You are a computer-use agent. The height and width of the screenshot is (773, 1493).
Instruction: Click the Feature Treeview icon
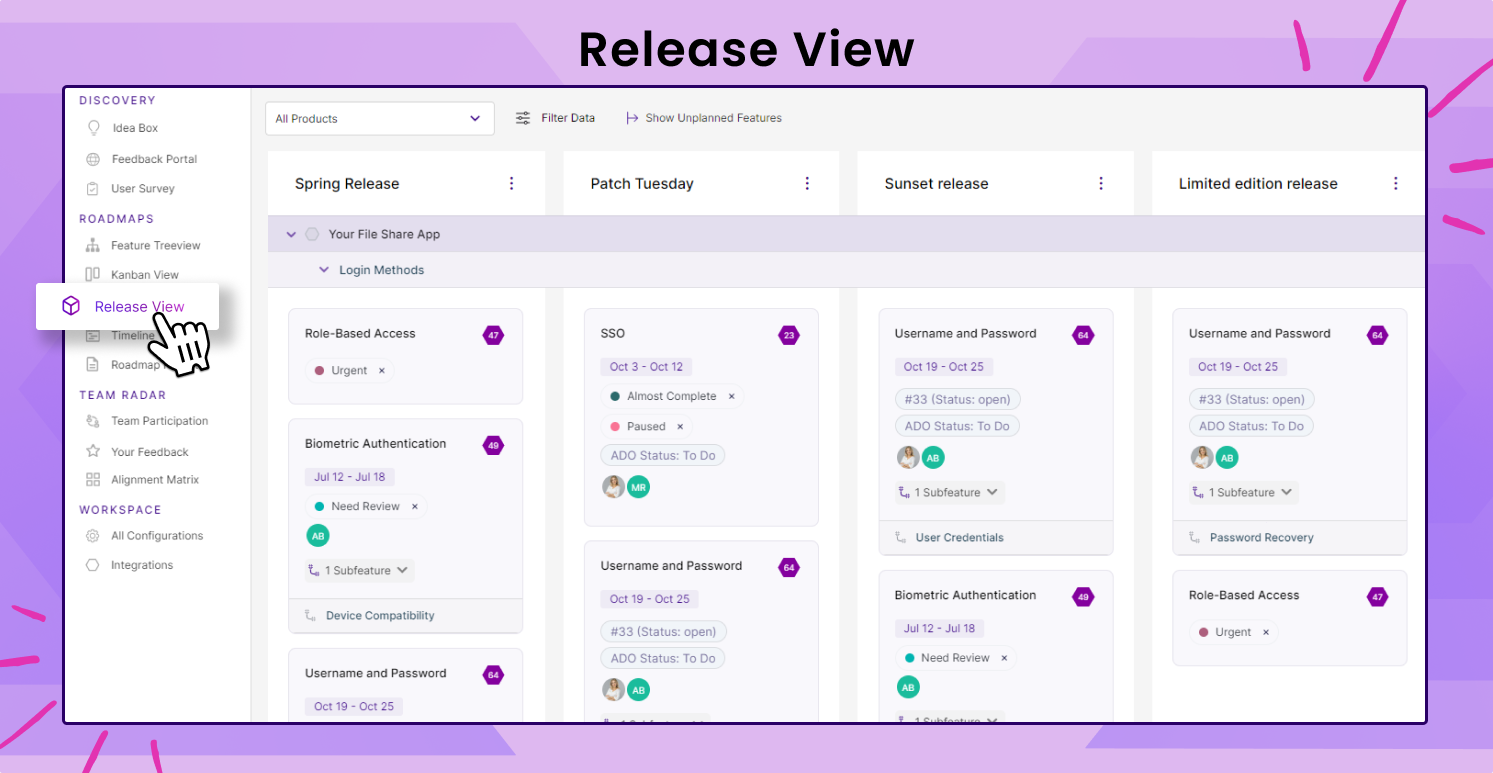pos(92,245)
